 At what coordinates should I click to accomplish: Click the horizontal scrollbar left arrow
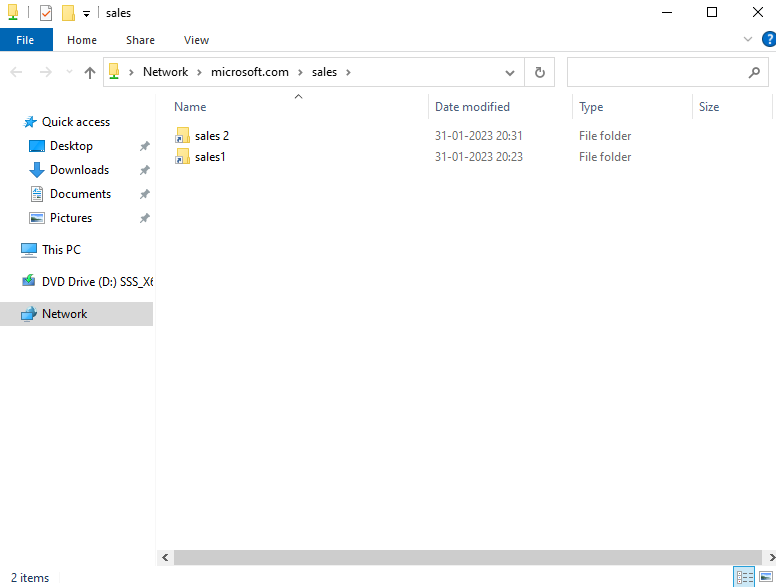[165, 558]
